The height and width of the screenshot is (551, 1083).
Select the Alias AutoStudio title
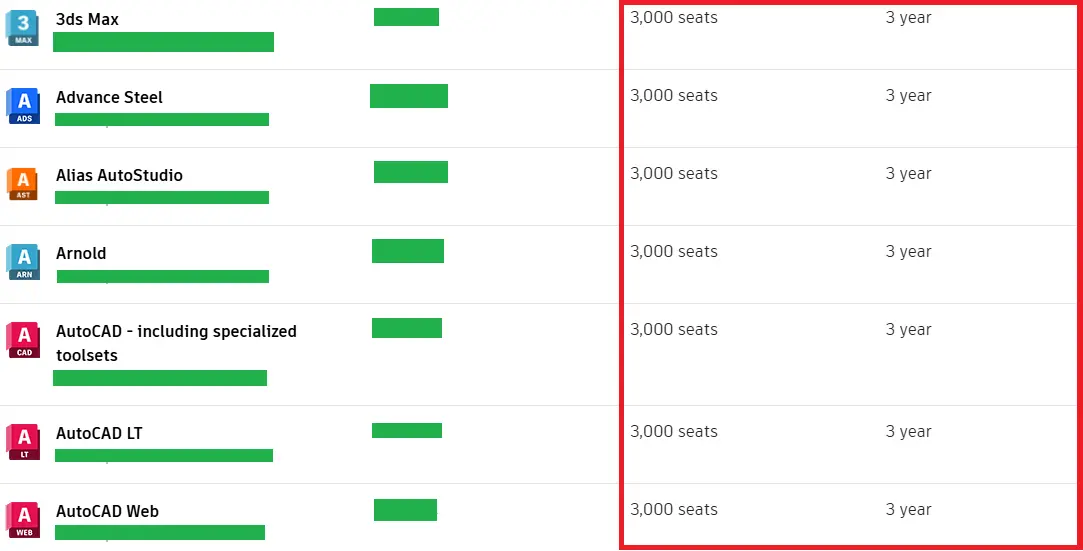(119, 175)
